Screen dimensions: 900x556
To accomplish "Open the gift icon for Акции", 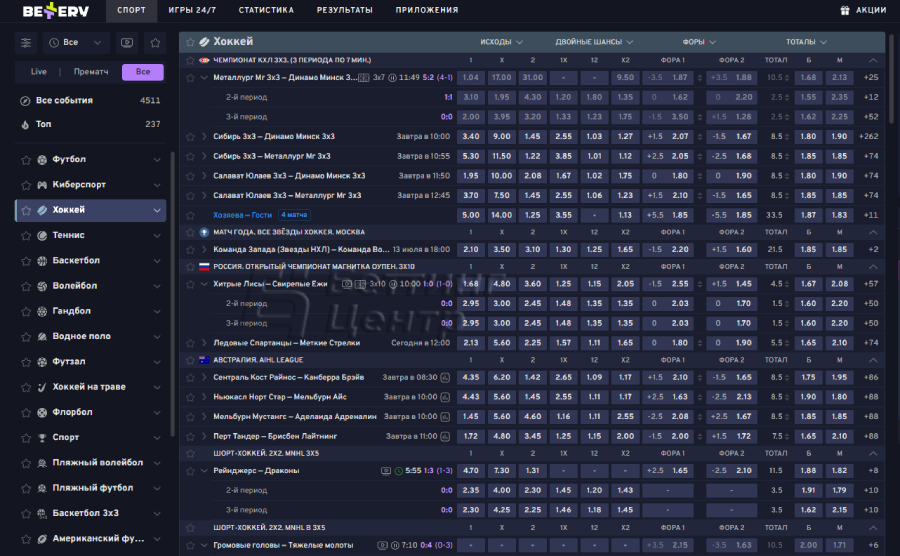I will (845, 10).
